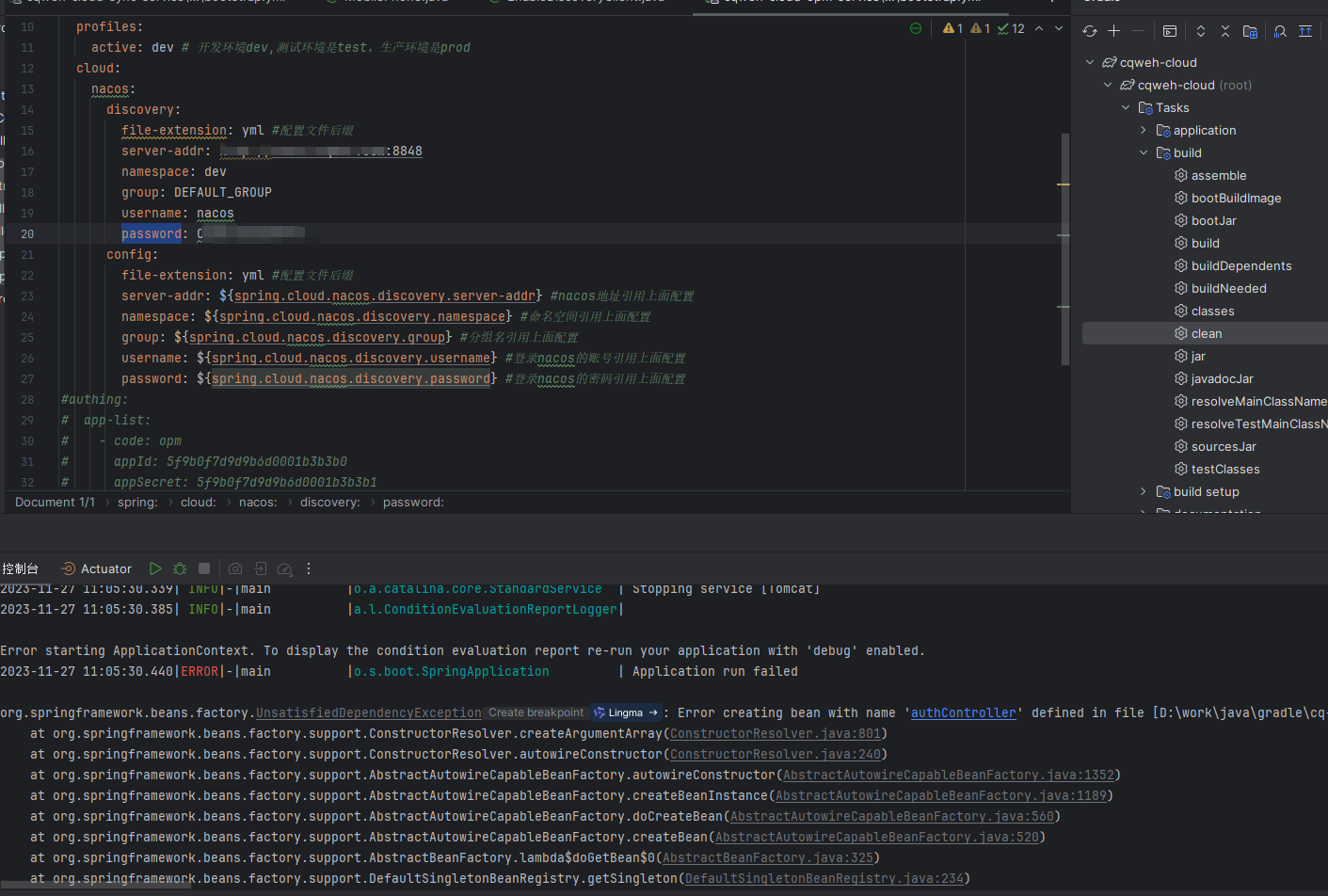The height and width of the screenshot is (896, 1328).
Task: Click the first yellow warning indicator
Action: 952,28
